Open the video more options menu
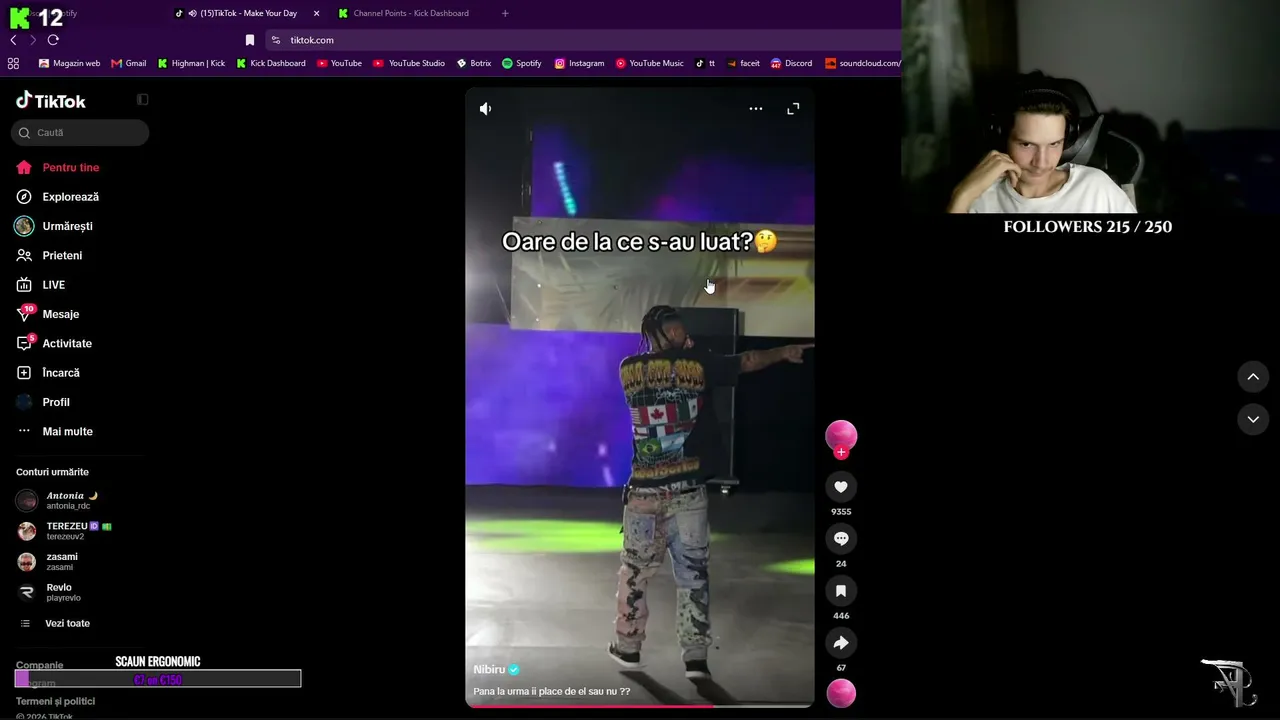Image resolution: width=1280 pixels, height=720 pixels. coord(756,109)
